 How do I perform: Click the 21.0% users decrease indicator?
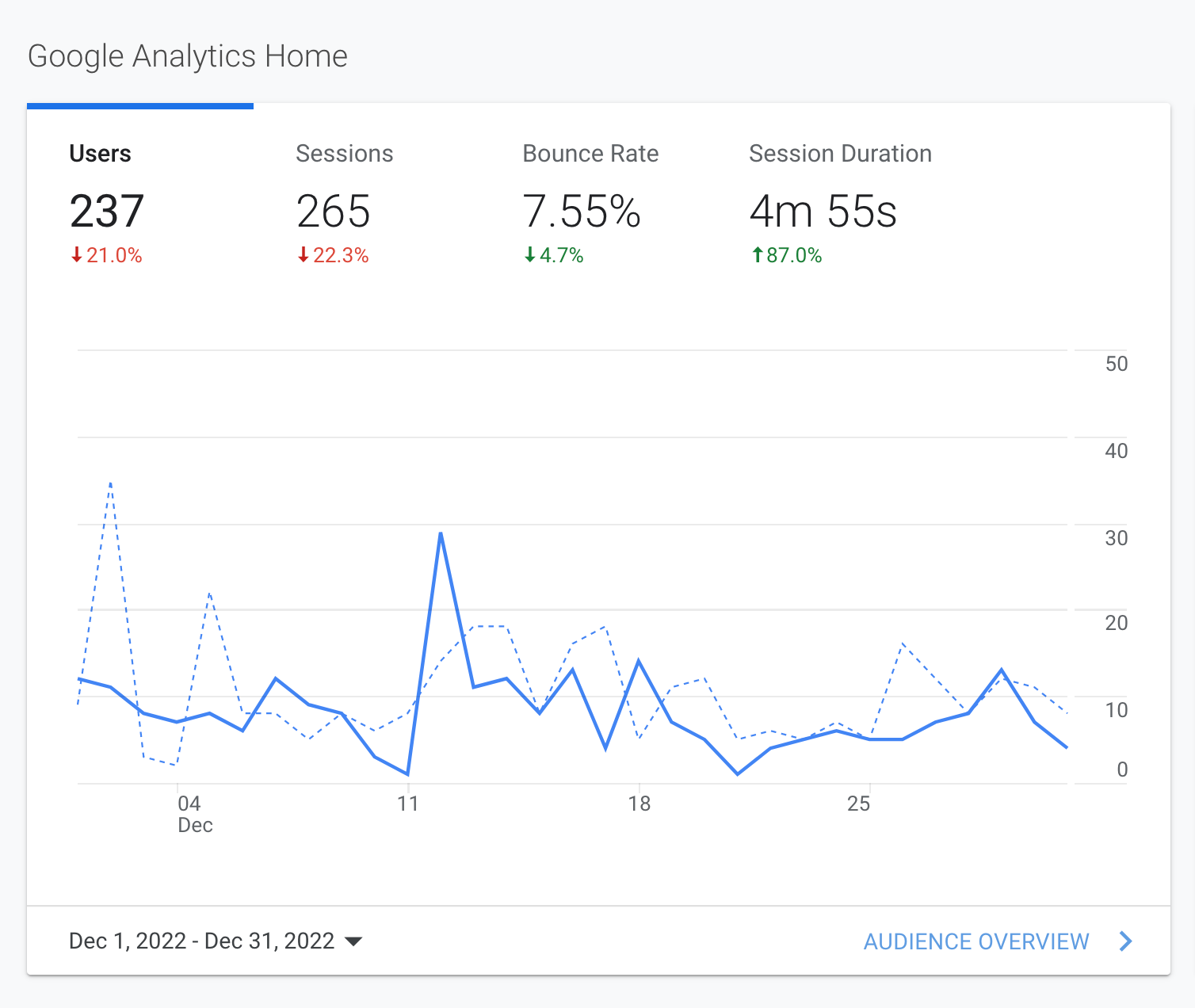click(x=107, y=255)
